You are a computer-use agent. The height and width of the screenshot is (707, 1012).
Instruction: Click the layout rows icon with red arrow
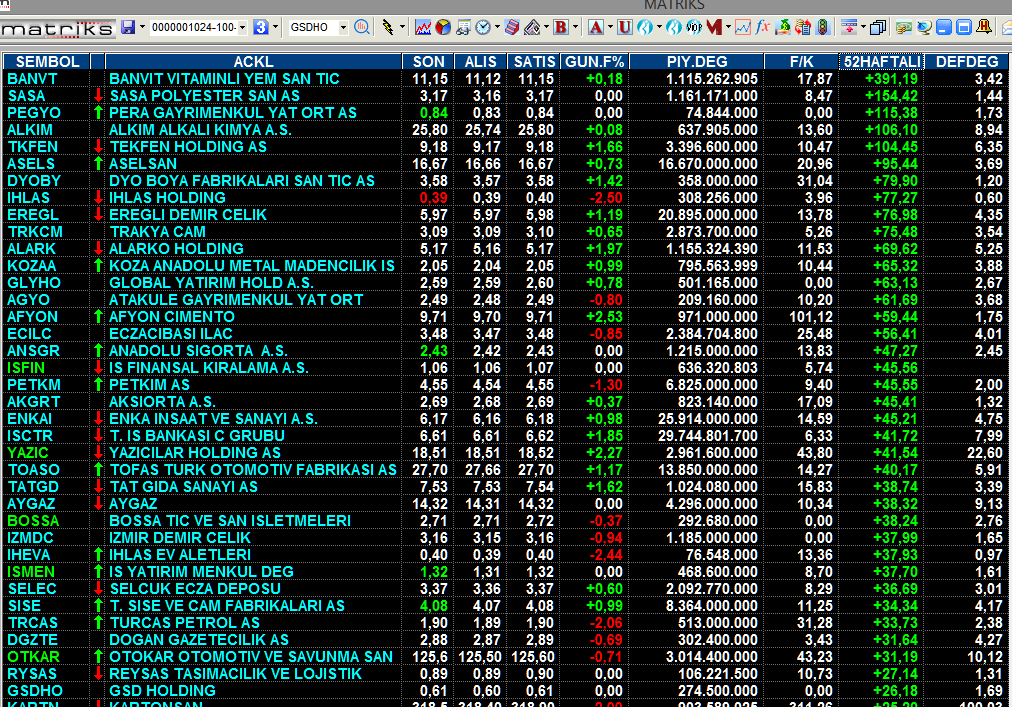tap(849, 27)
